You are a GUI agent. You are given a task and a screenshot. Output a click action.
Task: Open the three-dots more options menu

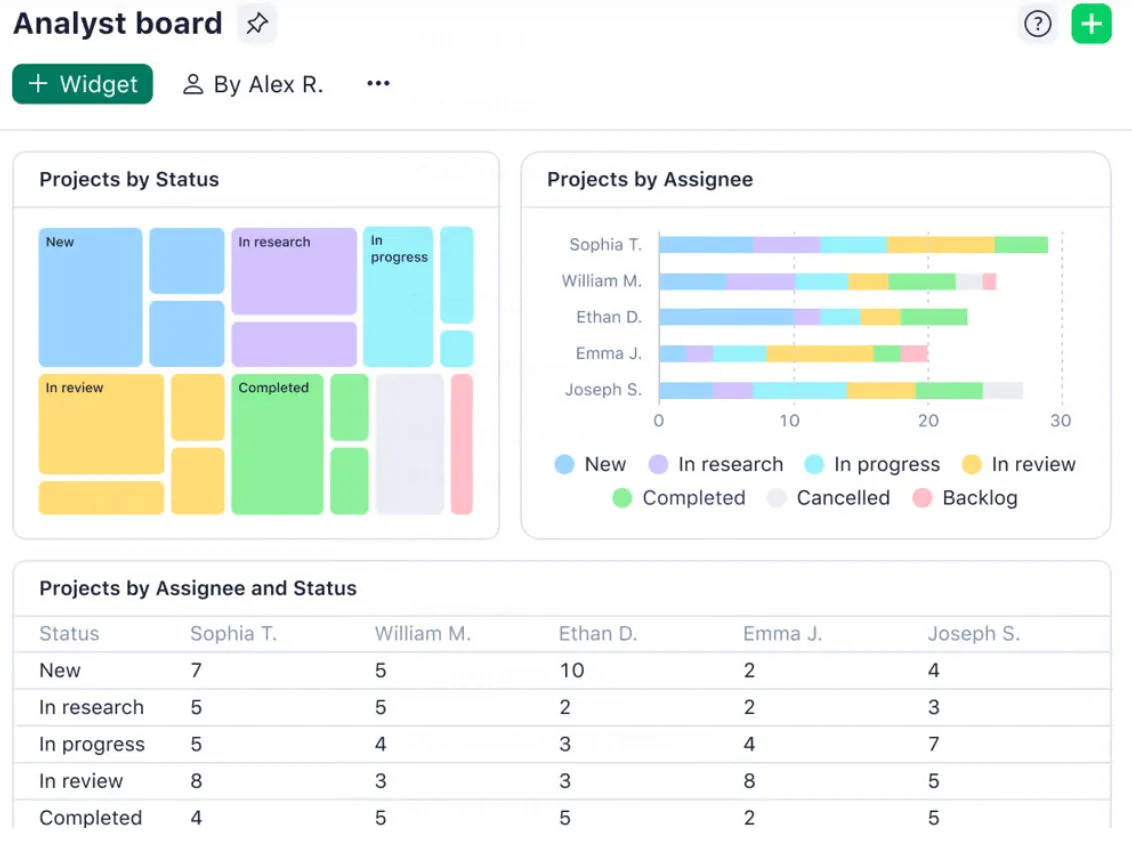pyautogui.click(x=378, y=84)
